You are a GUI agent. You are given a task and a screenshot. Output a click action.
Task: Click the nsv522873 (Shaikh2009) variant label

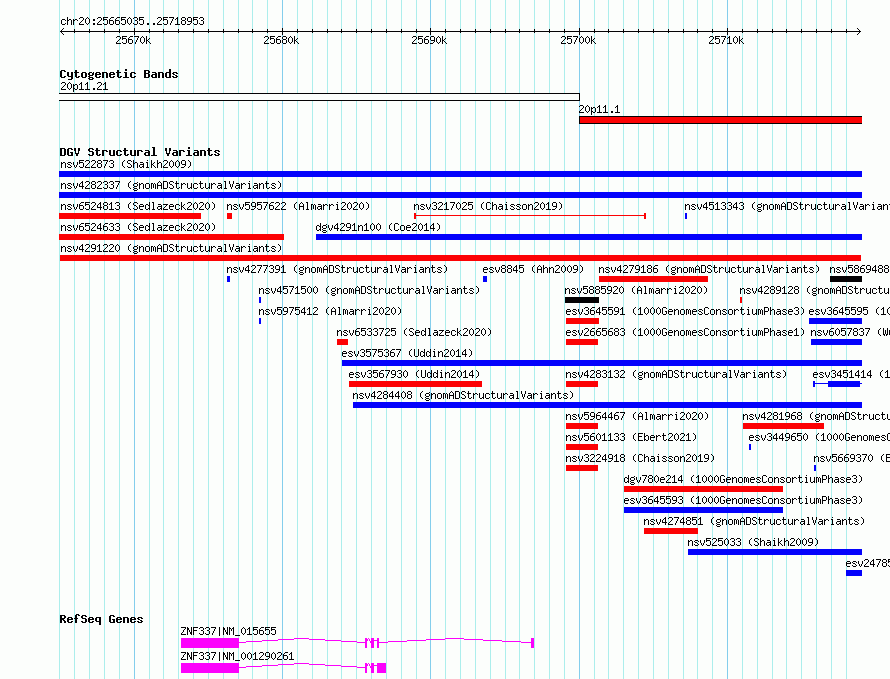coord(126,164)
